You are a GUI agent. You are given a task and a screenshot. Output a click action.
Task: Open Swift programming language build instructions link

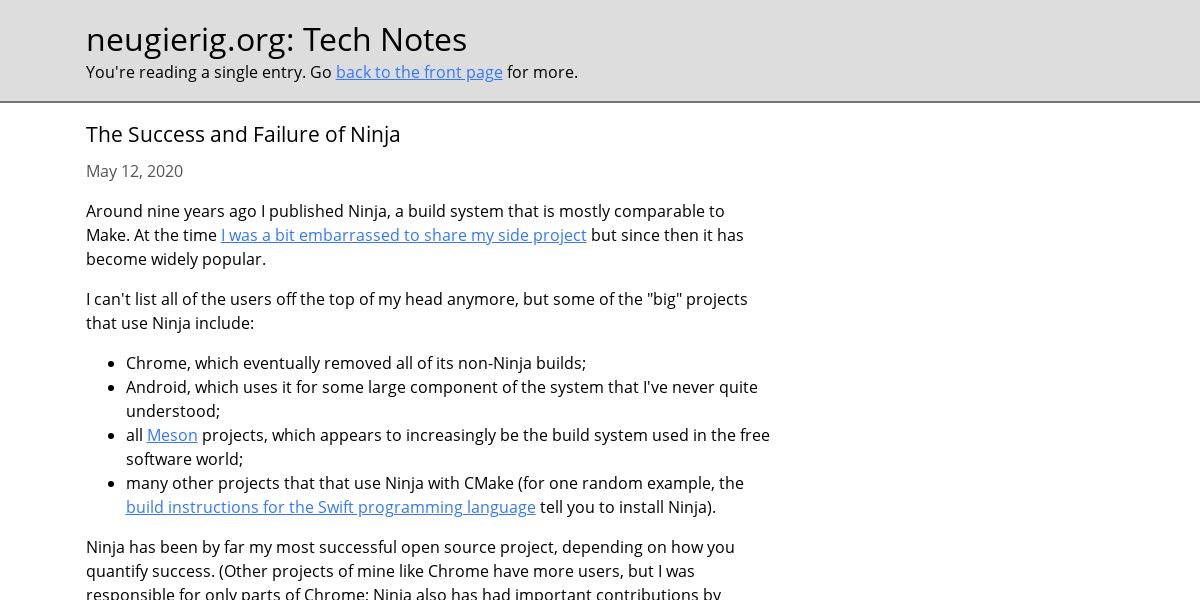point(331,507)
